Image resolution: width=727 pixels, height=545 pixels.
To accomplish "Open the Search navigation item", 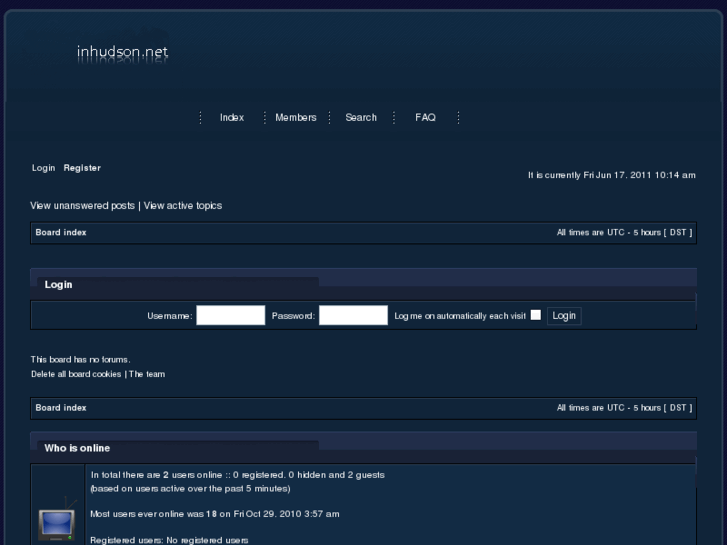I will point(361,117).
